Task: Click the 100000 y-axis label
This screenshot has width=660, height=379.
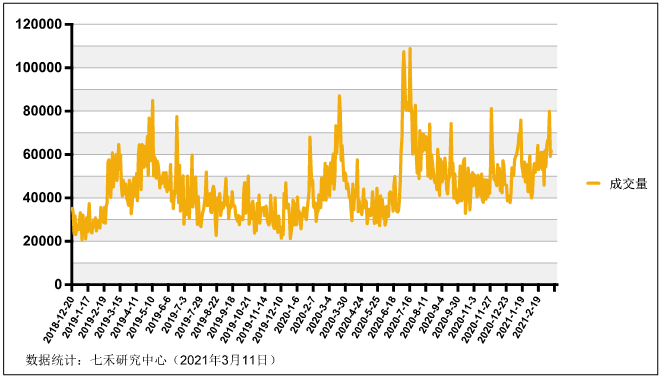Action: click(39, 67)
